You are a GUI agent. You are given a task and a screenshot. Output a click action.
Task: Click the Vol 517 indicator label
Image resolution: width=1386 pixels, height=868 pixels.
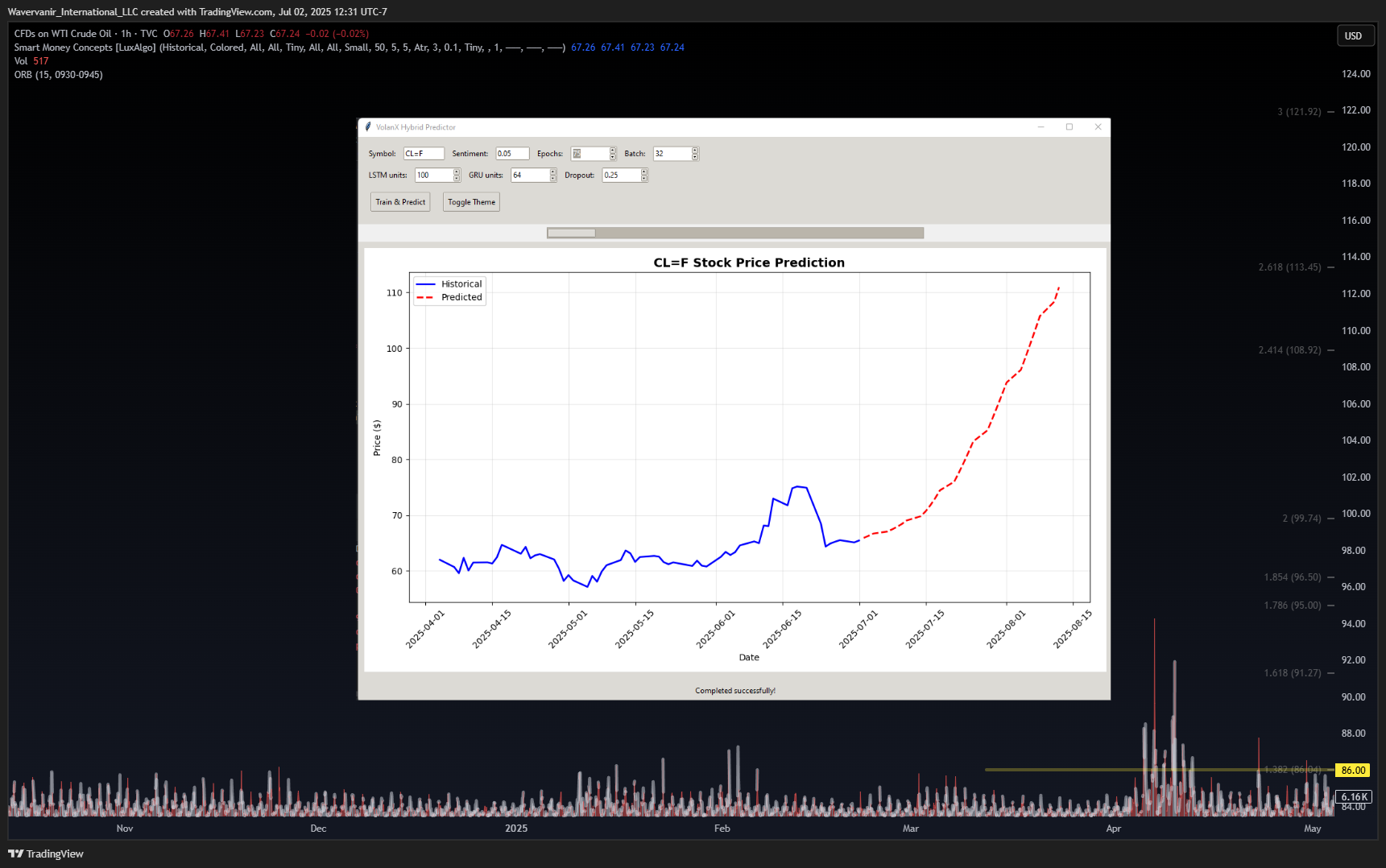tap(31, 61)
